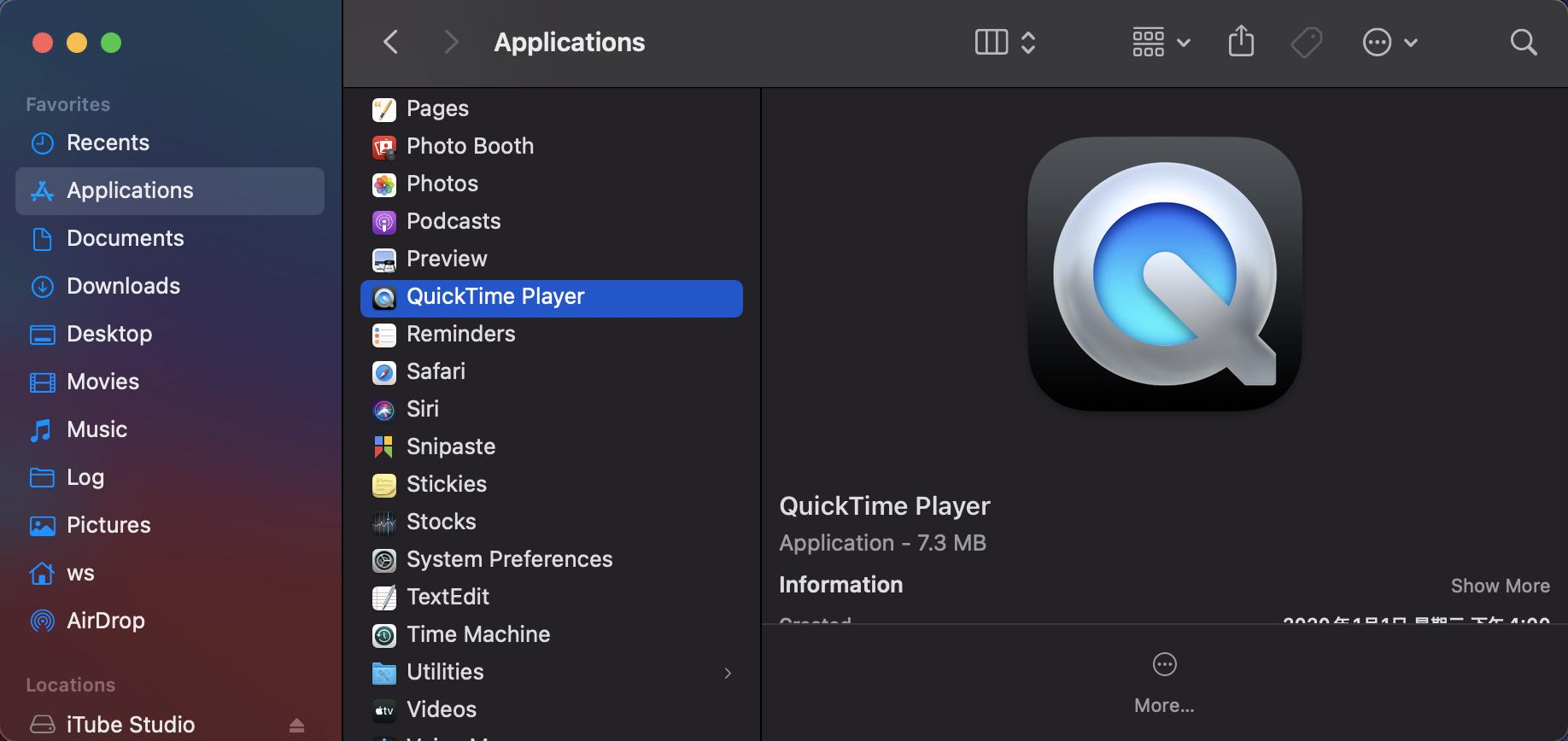
Task: Select the Pages app icon
Action: [x=384, y=109]
